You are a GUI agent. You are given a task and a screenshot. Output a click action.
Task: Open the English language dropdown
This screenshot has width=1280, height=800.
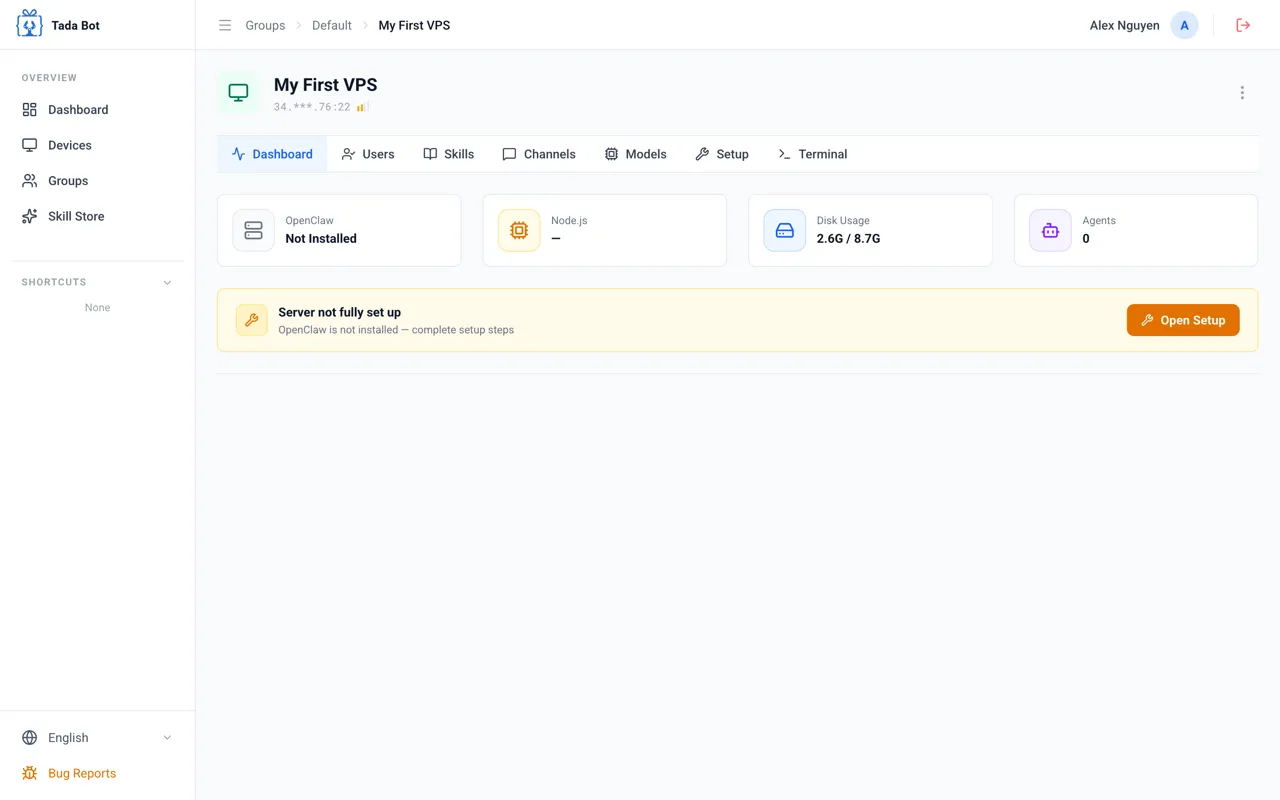coord(97,737)
